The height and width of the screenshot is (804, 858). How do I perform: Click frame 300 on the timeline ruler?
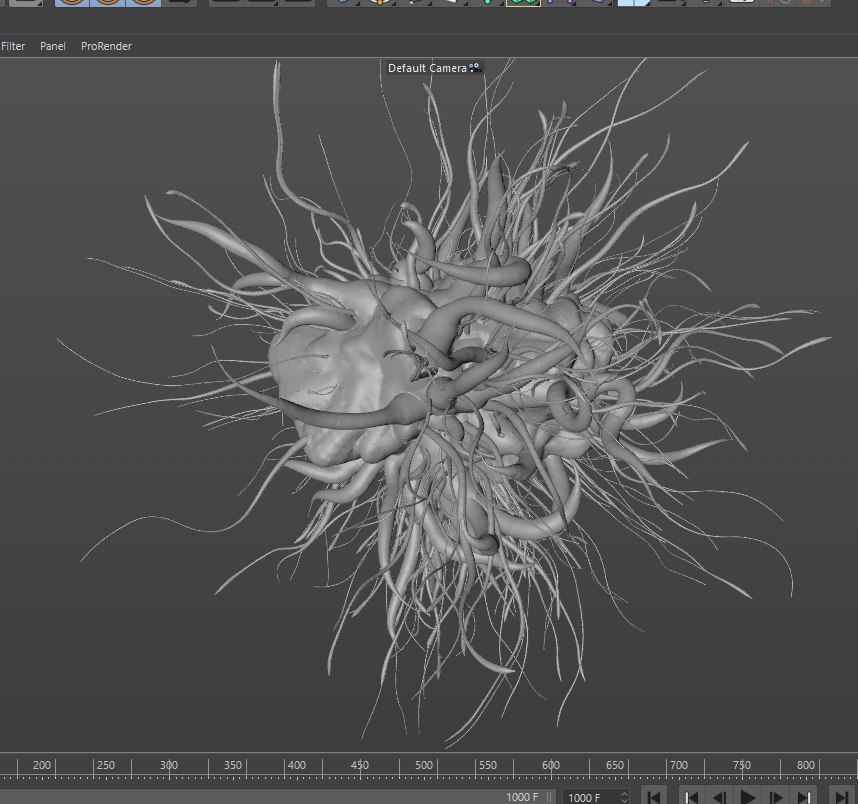(169, 765)
